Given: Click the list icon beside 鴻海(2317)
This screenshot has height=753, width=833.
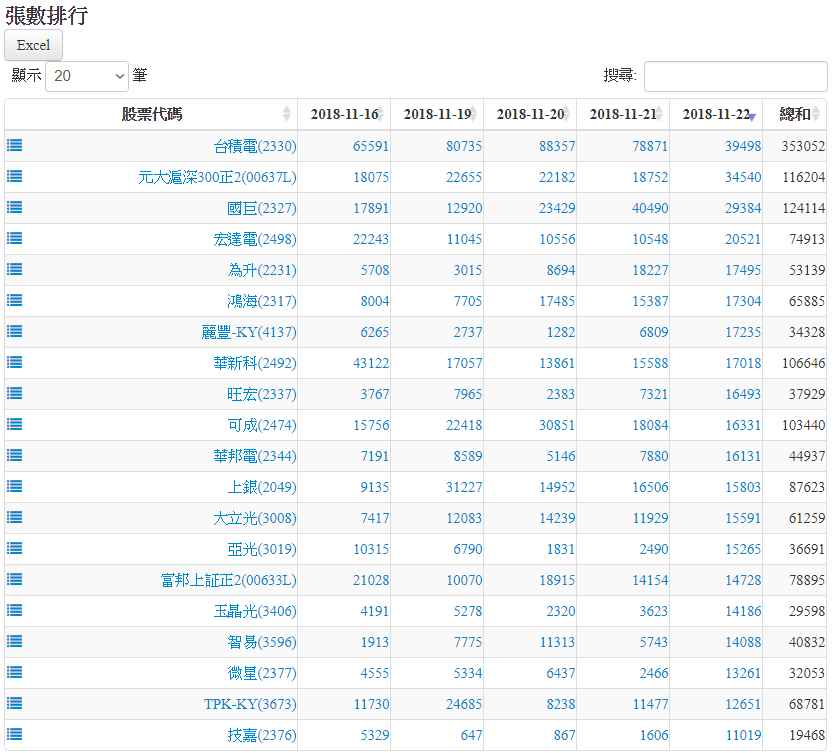Looking at the screenshot, I should click(15, 300).
